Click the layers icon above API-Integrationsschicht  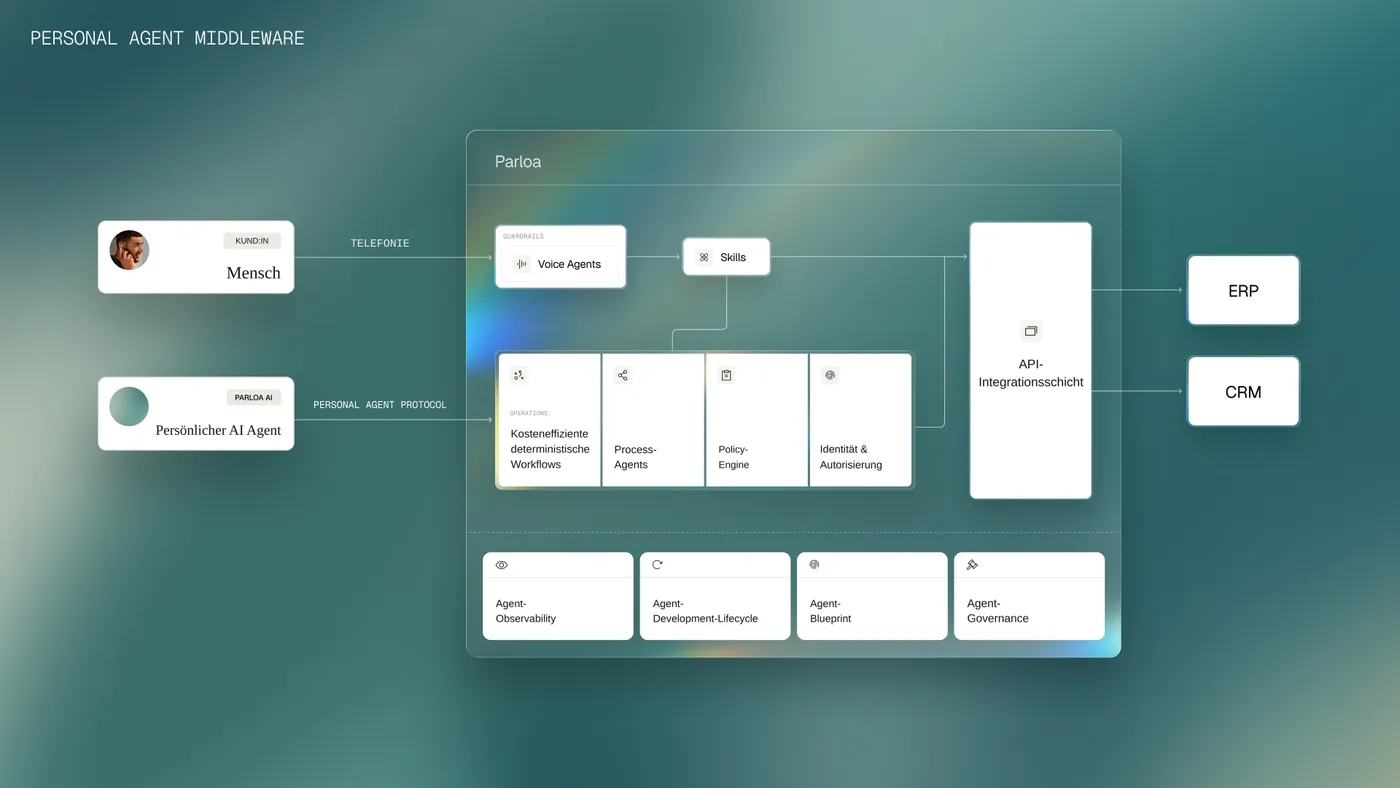[x=1031, y=331]
